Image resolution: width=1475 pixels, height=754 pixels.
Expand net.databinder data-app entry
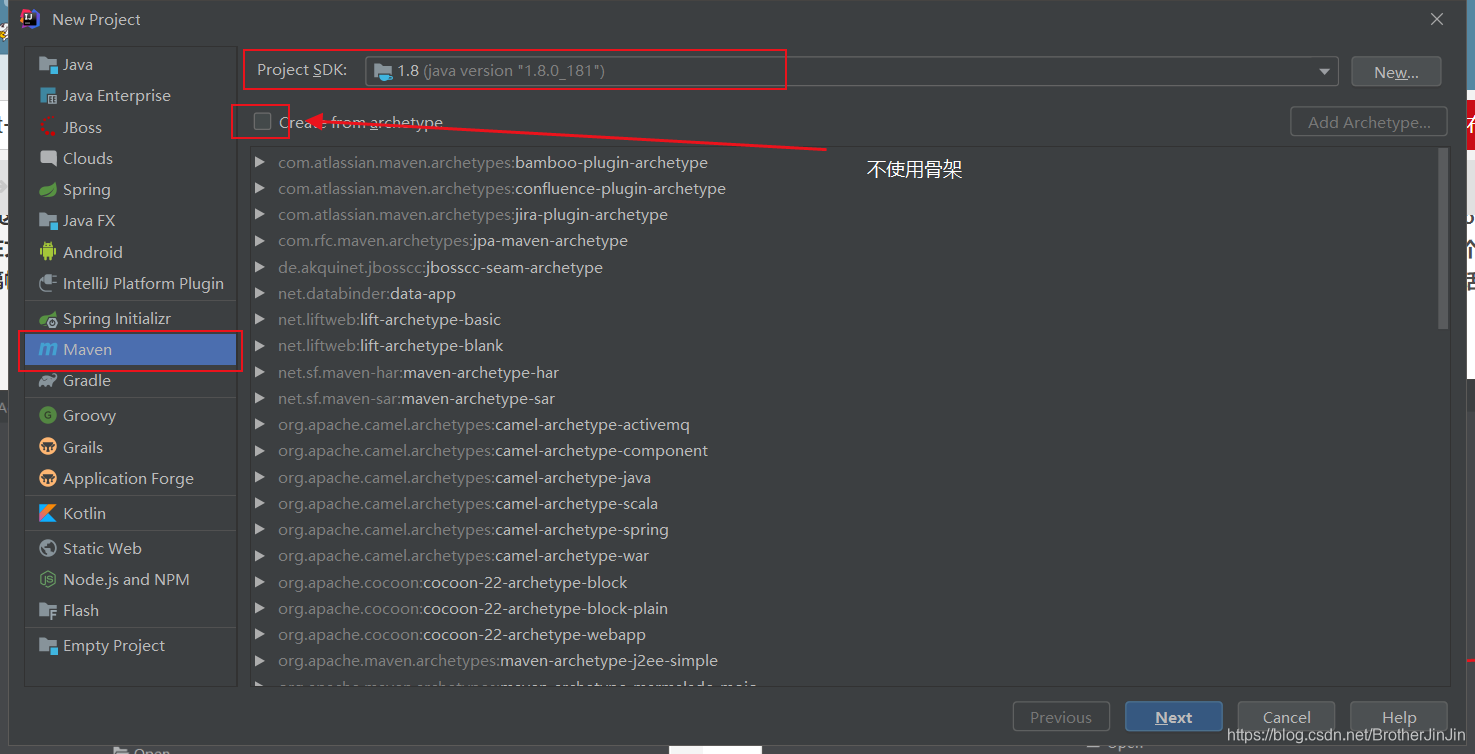tap(260, 293)
